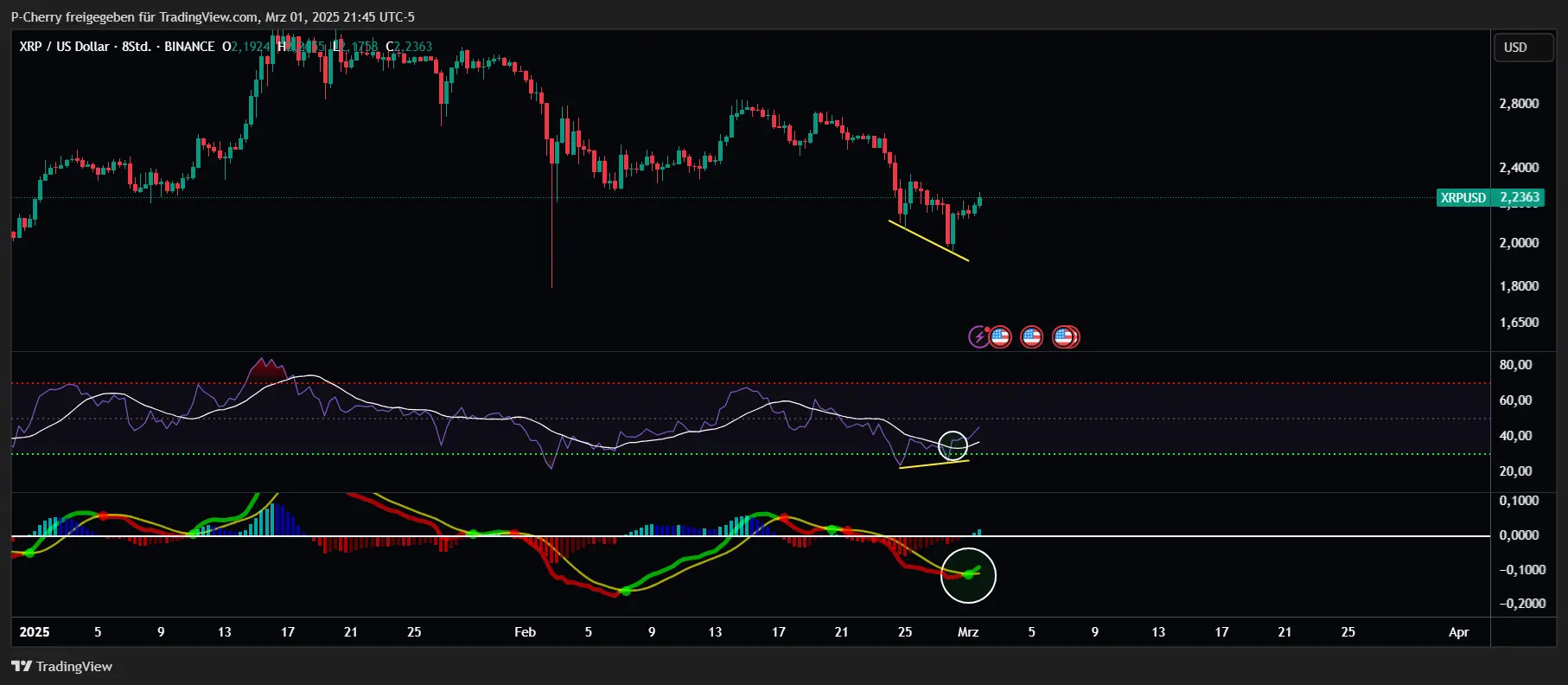Click the P-Cherry freigegeben header caption
Viewport: 1568px width, 685px height.
(x=212, y=16)
